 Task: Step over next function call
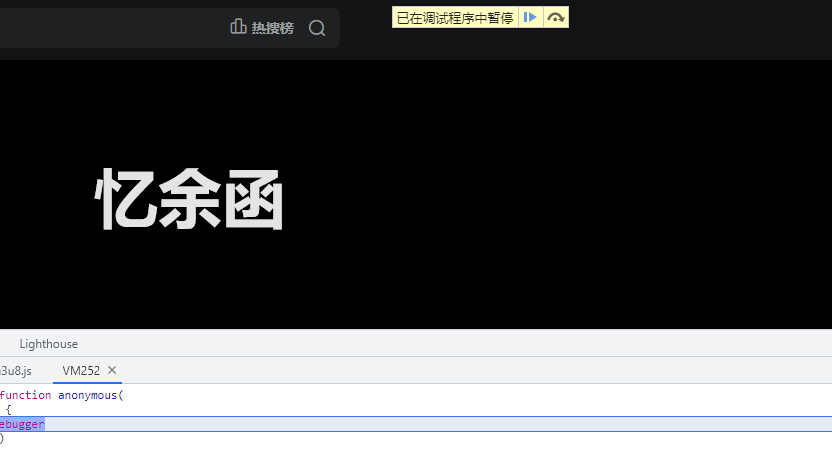coord(556,18)
